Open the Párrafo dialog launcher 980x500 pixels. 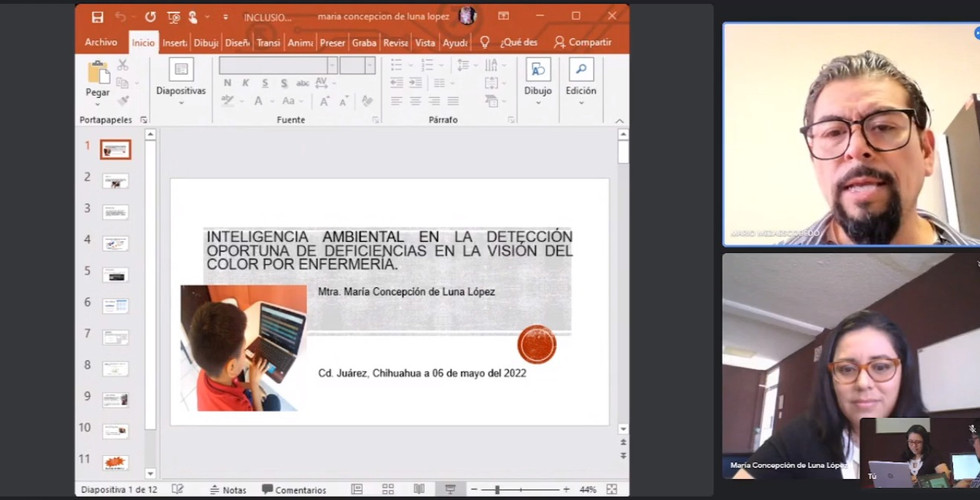pos(511,119)
